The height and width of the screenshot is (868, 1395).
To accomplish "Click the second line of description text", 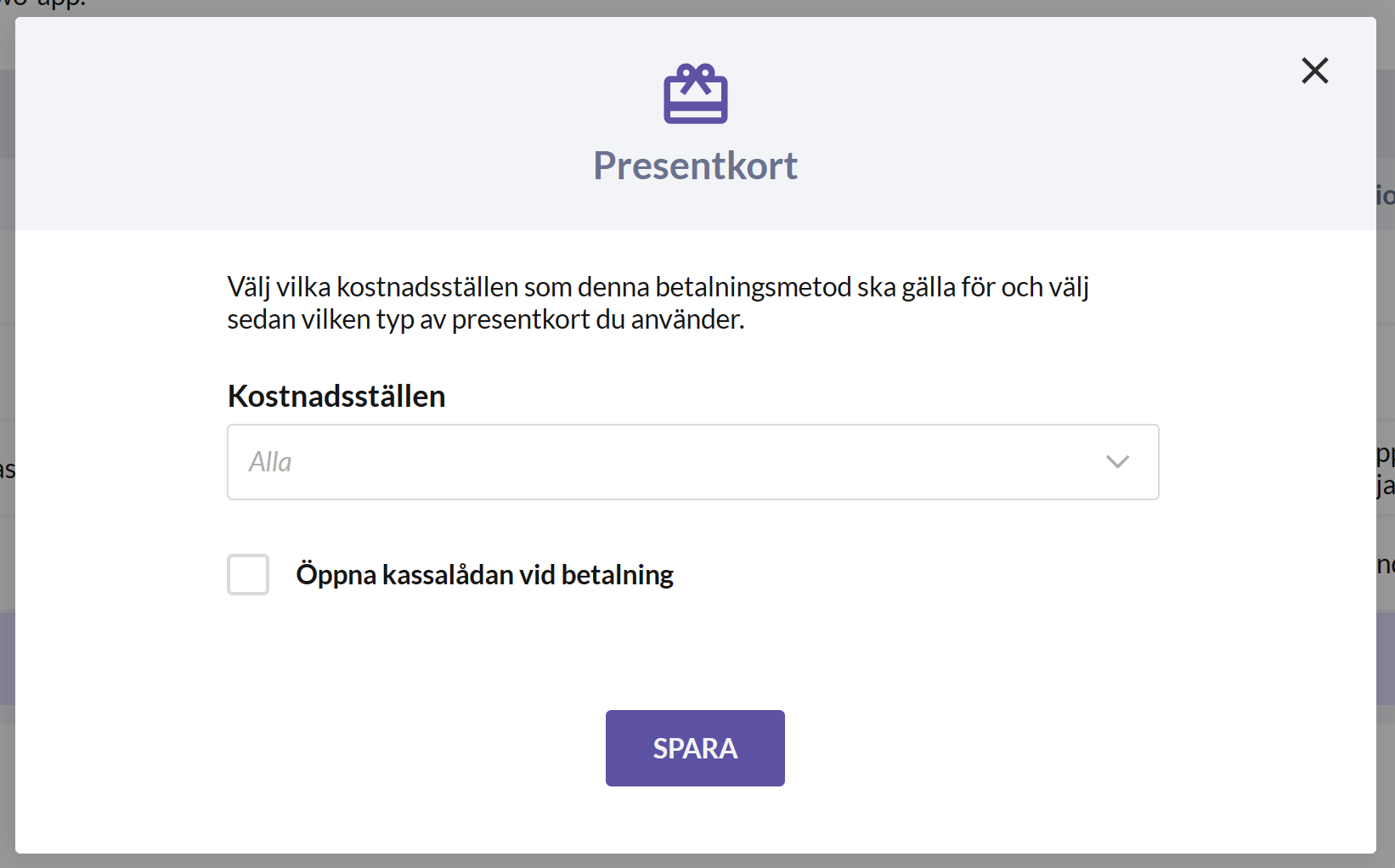I will click(x=486, y=319).
